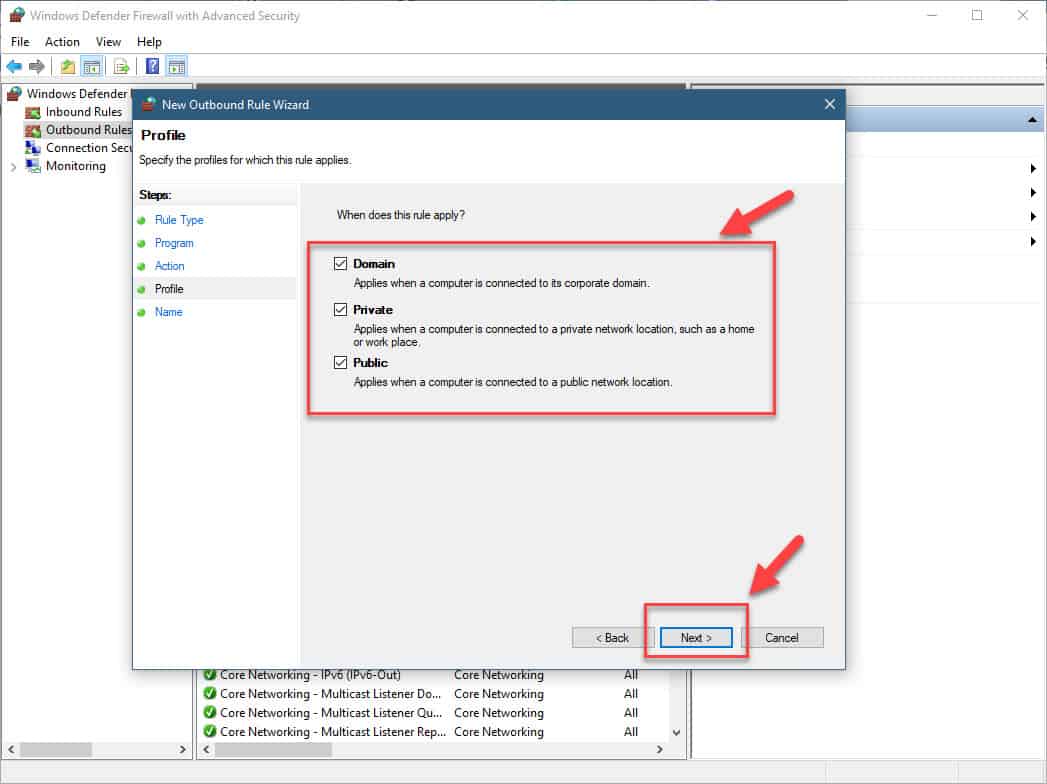Image resolution: width=1047 pixels, height=784 pixels.
Task: Select Core Networking - Multicast Listener Qu... rule
Action: click(x=331, y=713)
